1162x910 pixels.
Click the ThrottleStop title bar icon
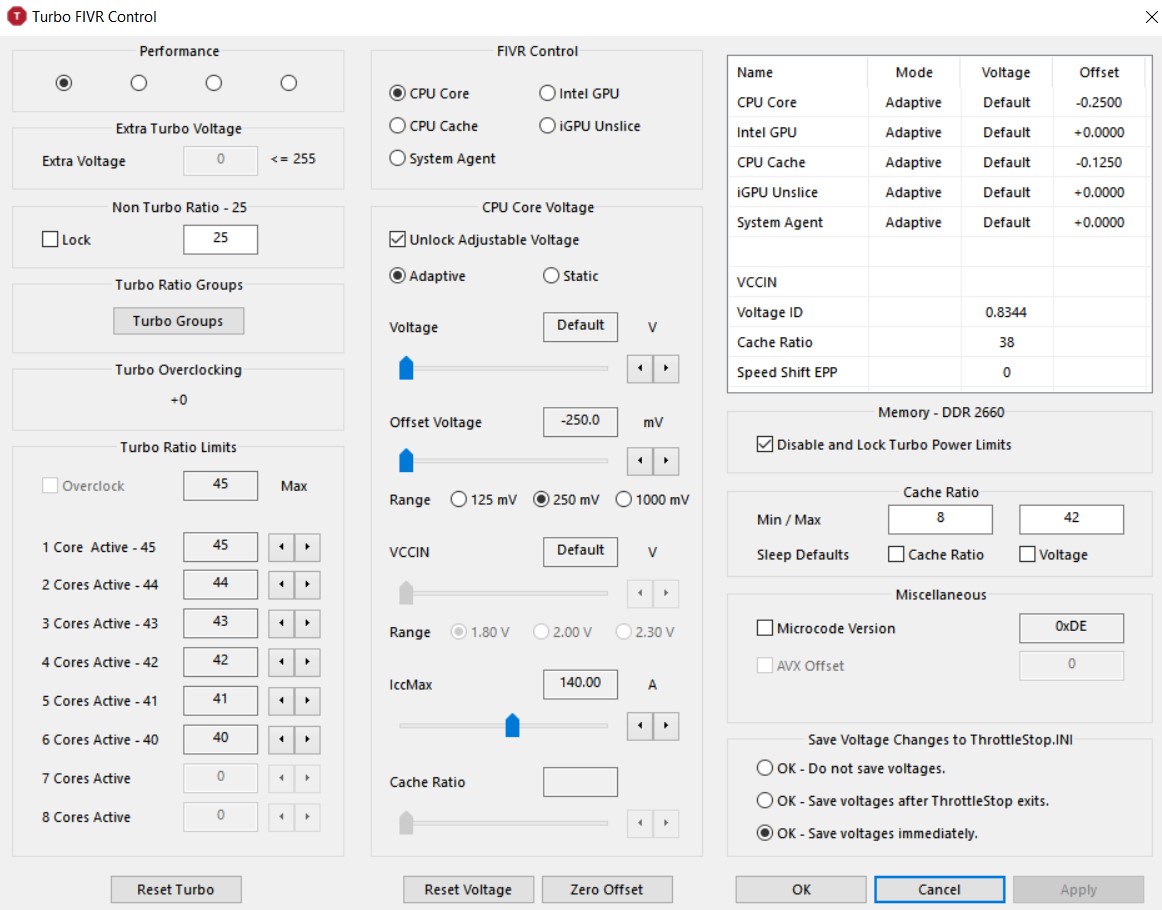point(16,16)
